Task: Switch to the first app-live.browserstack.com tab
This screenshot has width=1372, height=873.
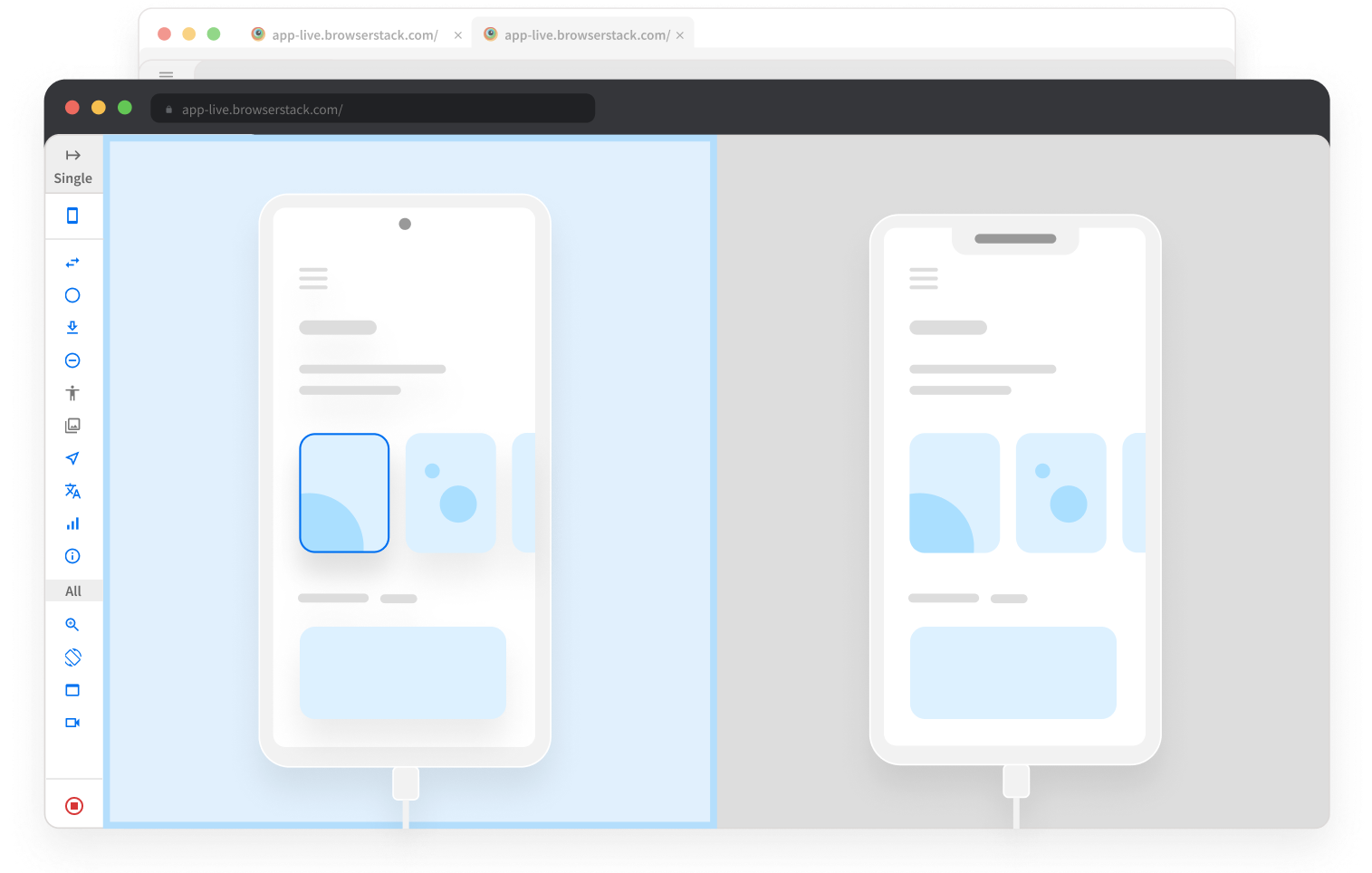Action: click(354, 35)
